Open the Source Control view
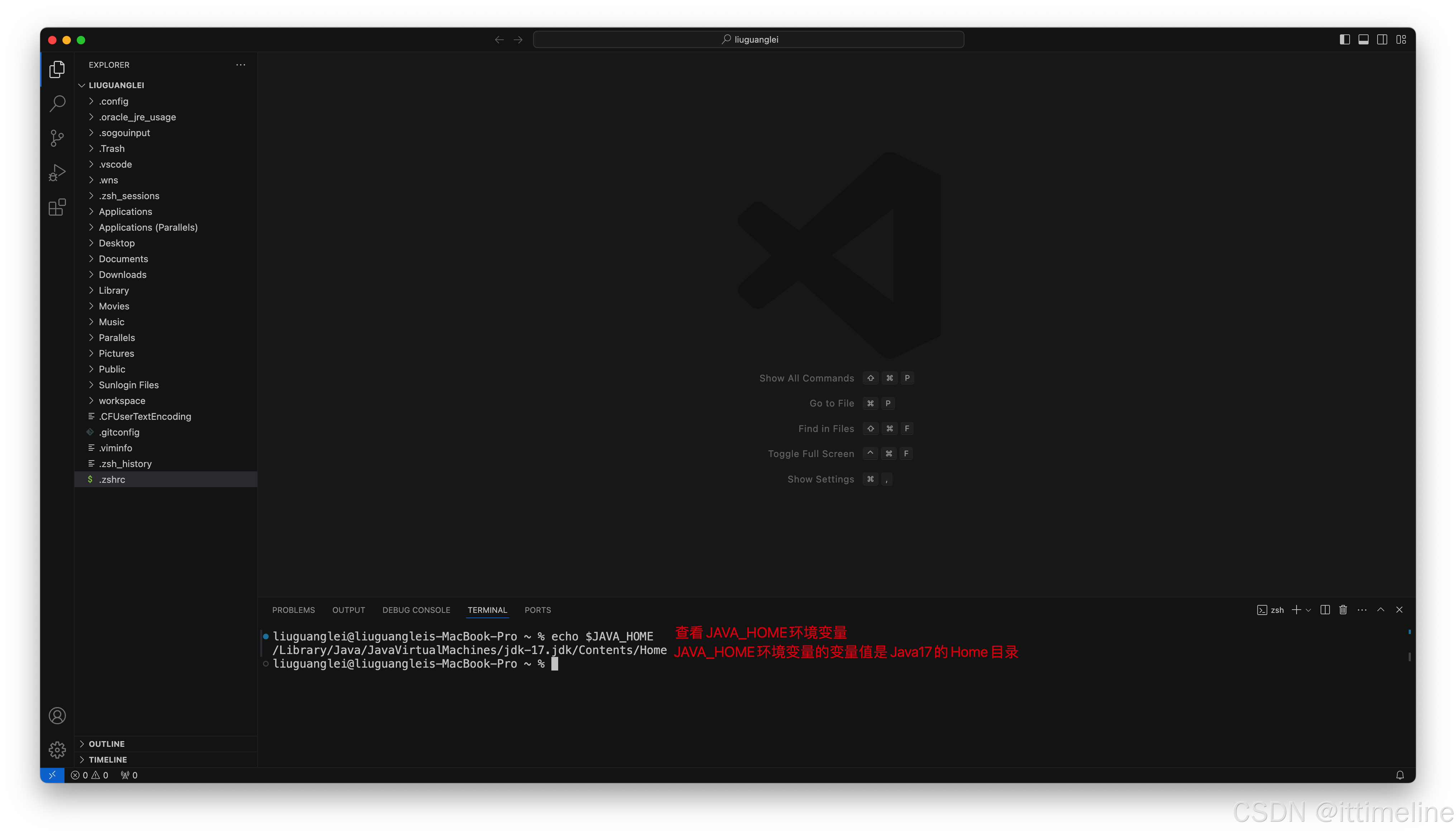Image resolution: width=1456 pixels, height=836 pixels. pyautogui.click(x=57, y=138)
